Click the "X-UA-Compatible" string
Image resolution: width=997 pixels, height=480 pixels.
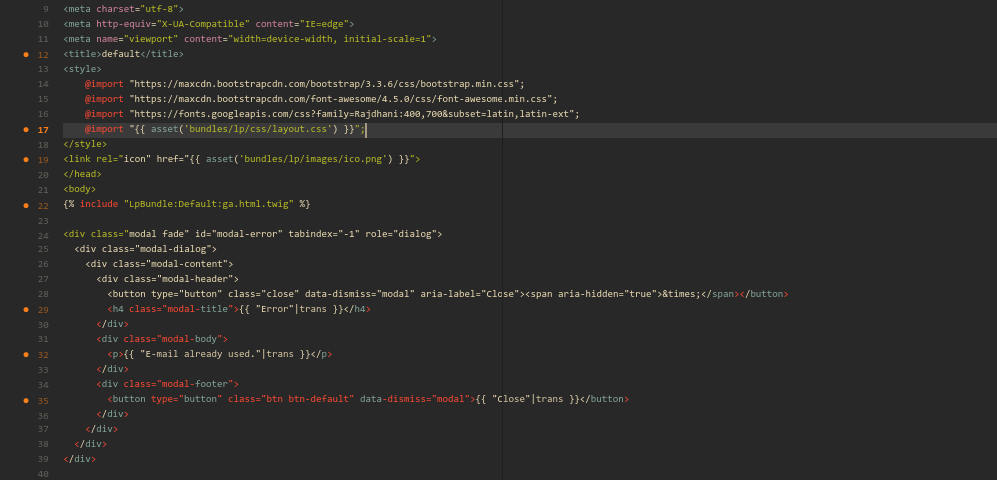tap(202, 24)
